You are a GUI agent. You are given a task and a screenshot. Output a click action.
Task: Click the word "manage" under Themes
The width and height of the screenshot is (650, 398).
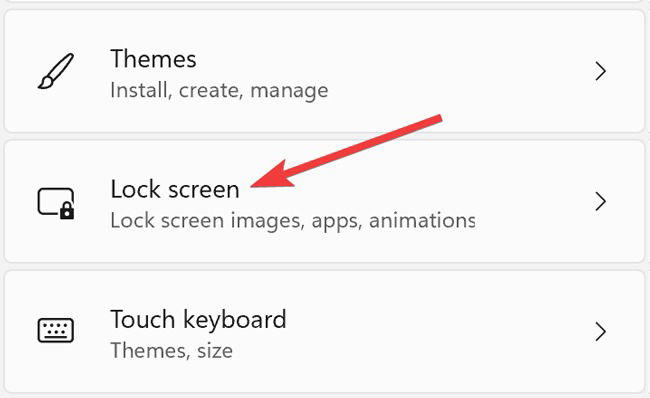tap(289, 91)
